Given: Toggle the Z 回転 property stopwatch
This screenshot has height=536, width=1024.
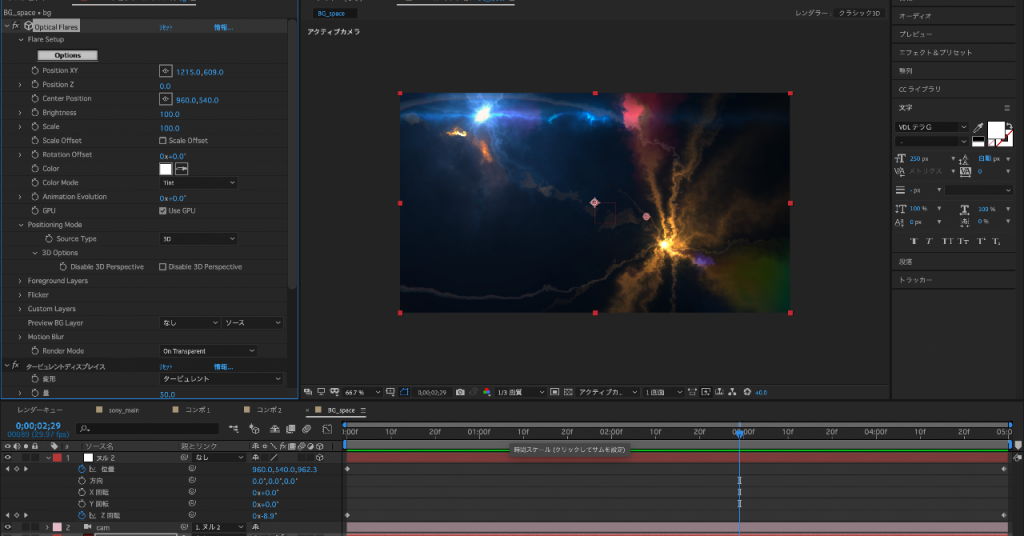Looking at the screenshot, I should (82, 515).
